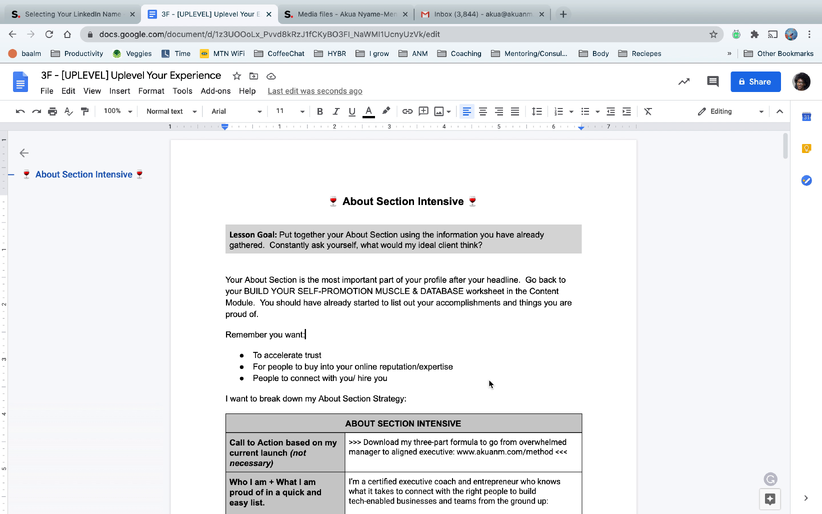Select Justify alignment
The width and height of the screenshot is (822, 514).
515,111
